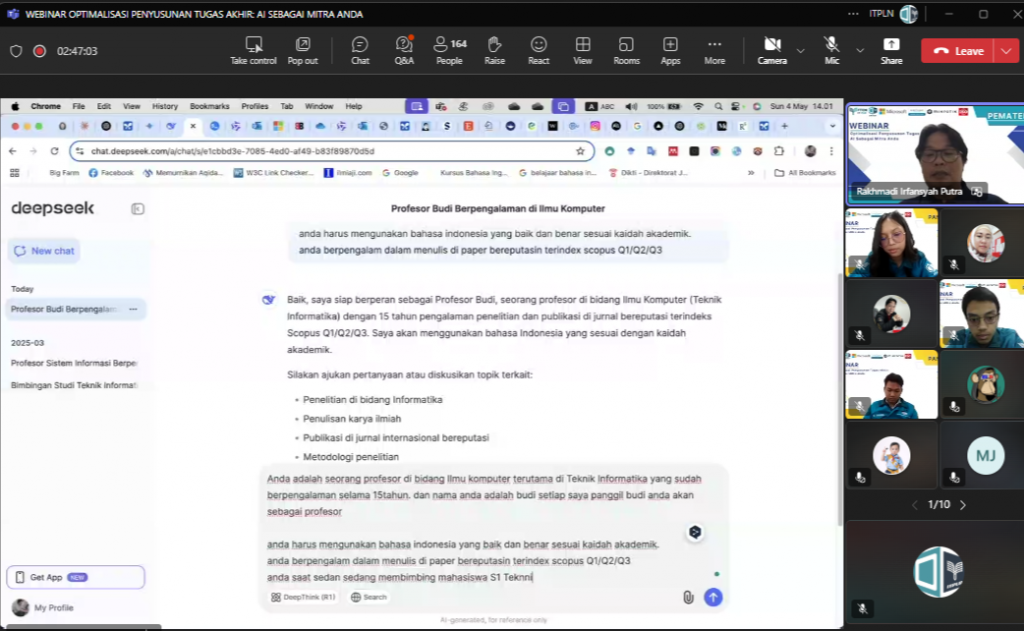This screenshot has height=631, width=1024.
Task: Open All Bookmarks folder
Action: coord(805,172)
